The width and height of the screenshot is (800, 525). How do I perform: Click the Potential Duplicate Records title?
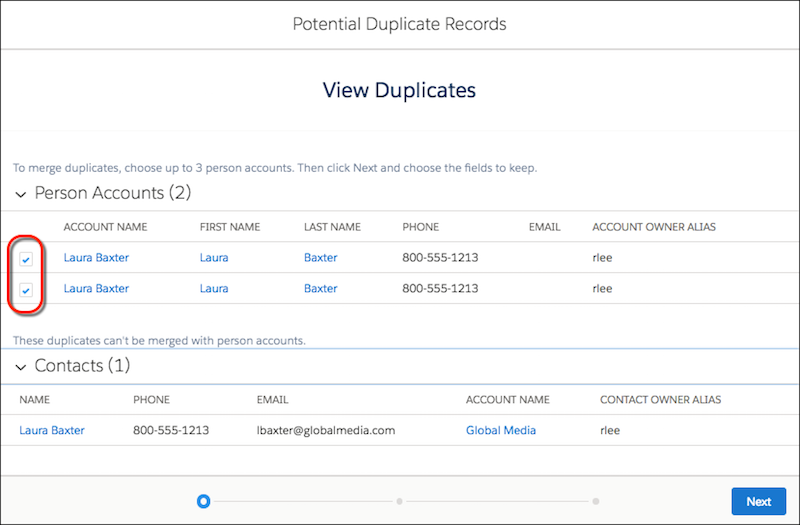399,24
